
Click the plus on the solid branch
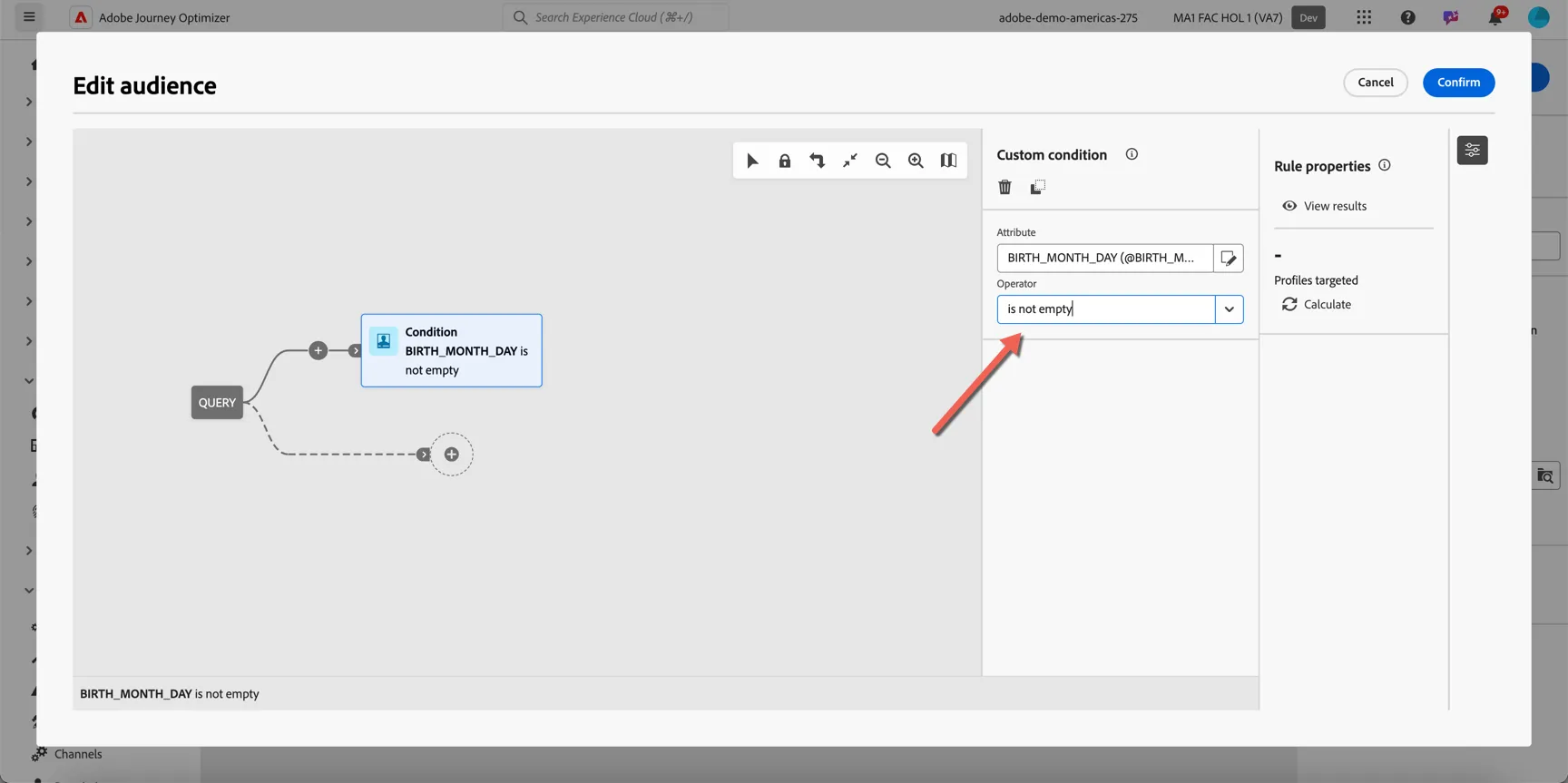click(x=318, y=350)
